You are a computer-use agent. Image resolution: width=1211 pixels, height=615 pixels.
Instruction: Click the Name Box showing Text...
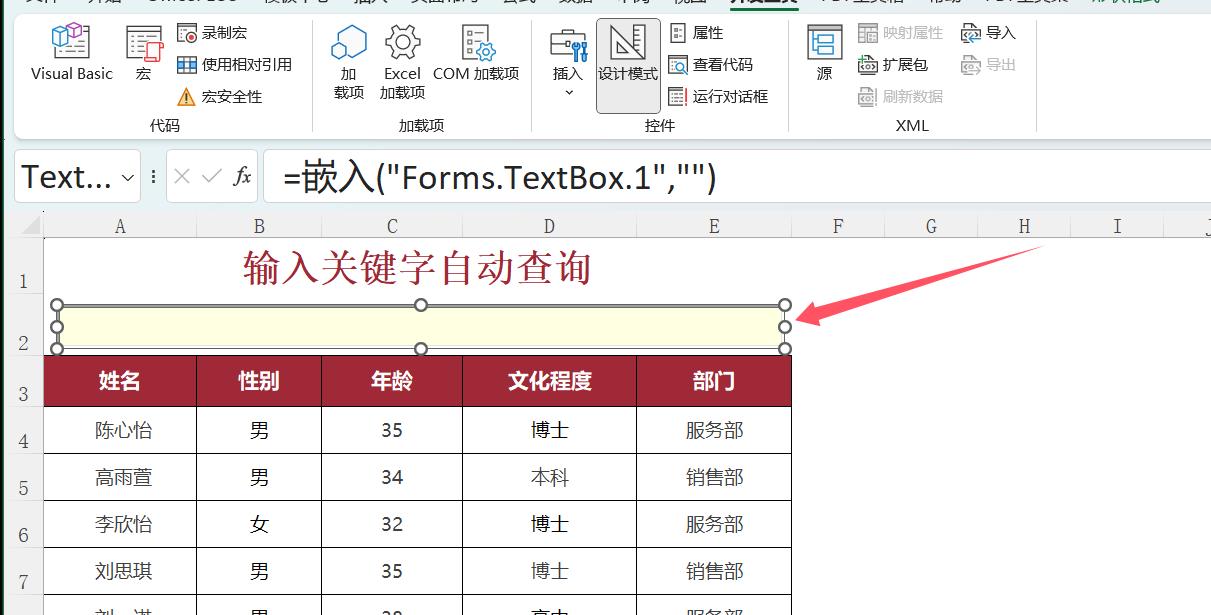(x=67, y=177)
